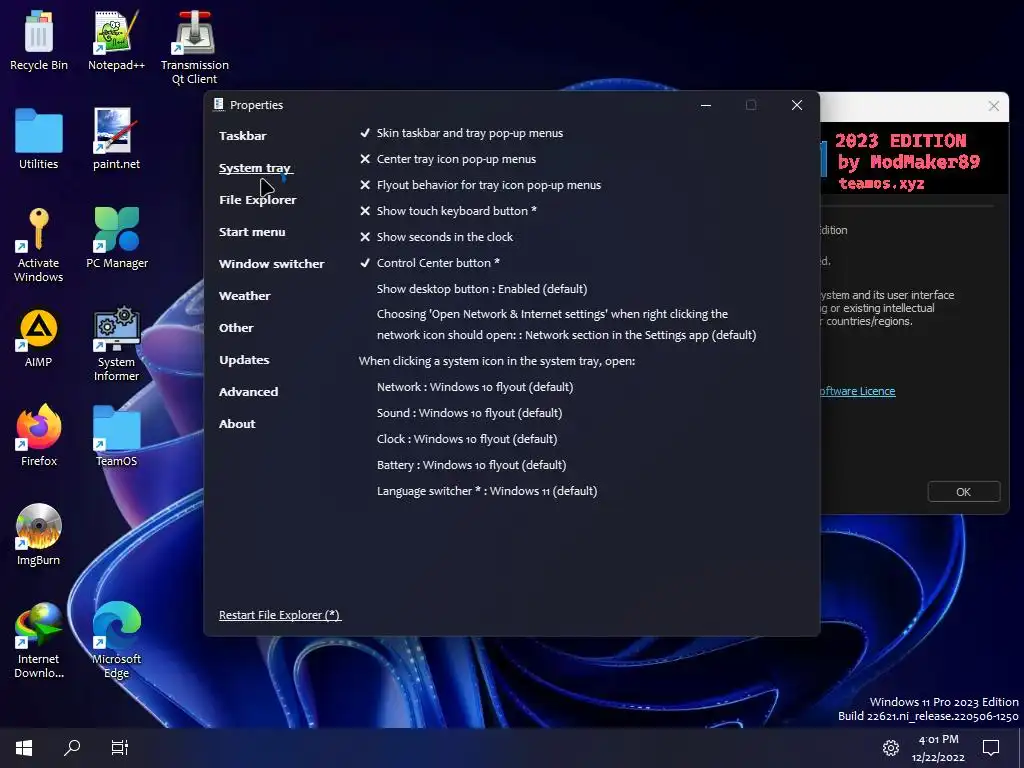The width and height of the screenshot is (1024, 768).
Task: Change Language switcher option
Action: point(487,491)
